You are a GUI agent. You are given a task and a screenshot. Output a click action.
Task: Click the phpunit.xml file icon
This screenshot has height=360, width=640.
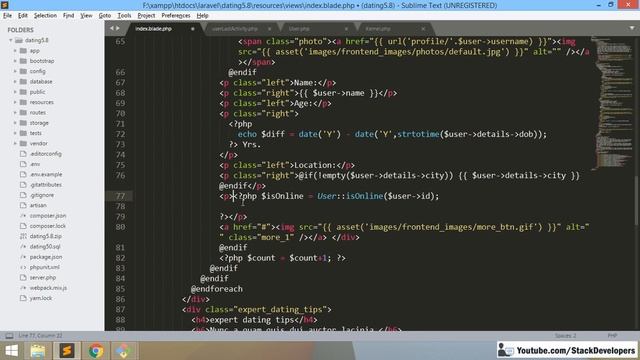coord(23,267)
